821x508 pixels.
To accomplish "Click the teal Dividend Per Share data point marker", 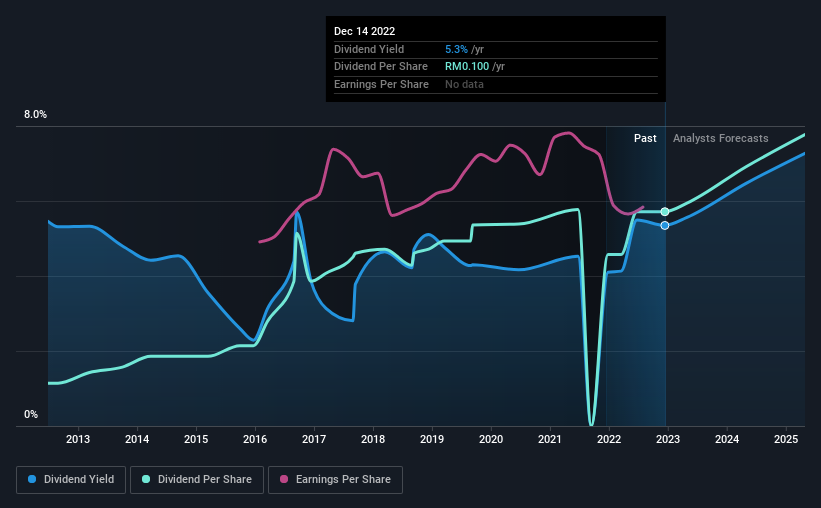I will (664, 212).
